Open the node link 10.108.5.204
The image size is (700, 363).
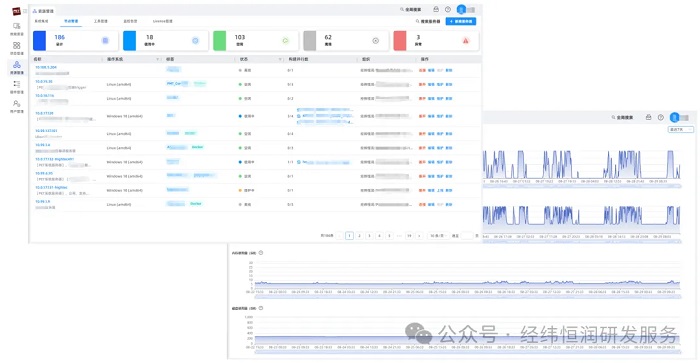tap(46, 67)
